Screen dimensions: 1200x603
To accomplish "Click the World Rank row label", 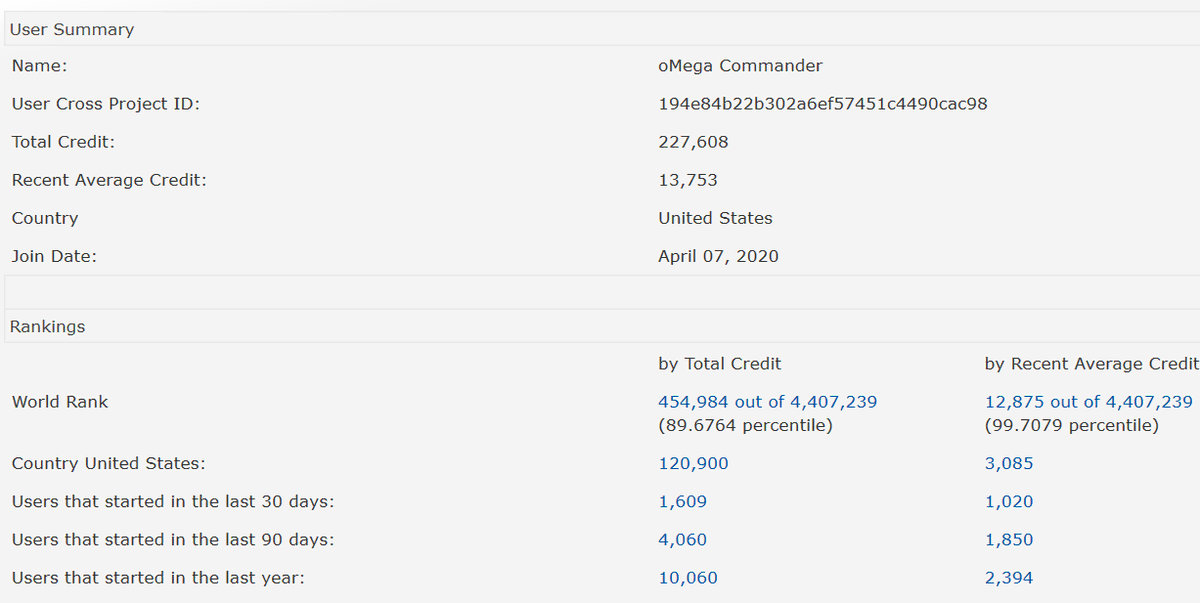I will click(60, 402).
